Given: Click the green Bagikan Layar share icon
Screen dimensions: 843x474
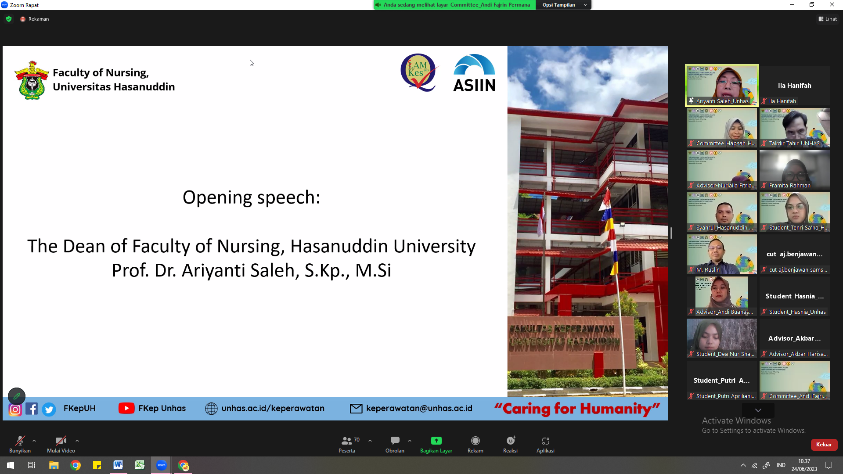Looking at the screenshot, I should 435,442.
